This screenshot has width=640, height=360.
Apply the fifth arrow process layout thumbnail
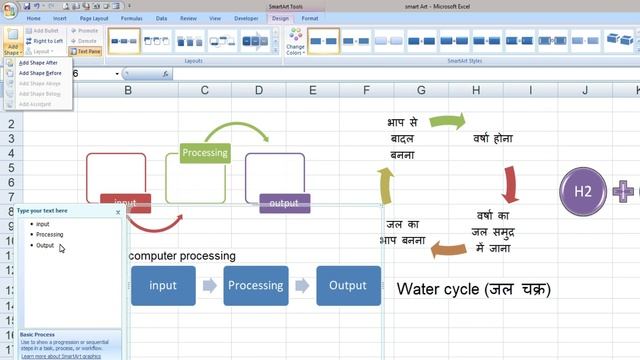(x=255, y=41)
